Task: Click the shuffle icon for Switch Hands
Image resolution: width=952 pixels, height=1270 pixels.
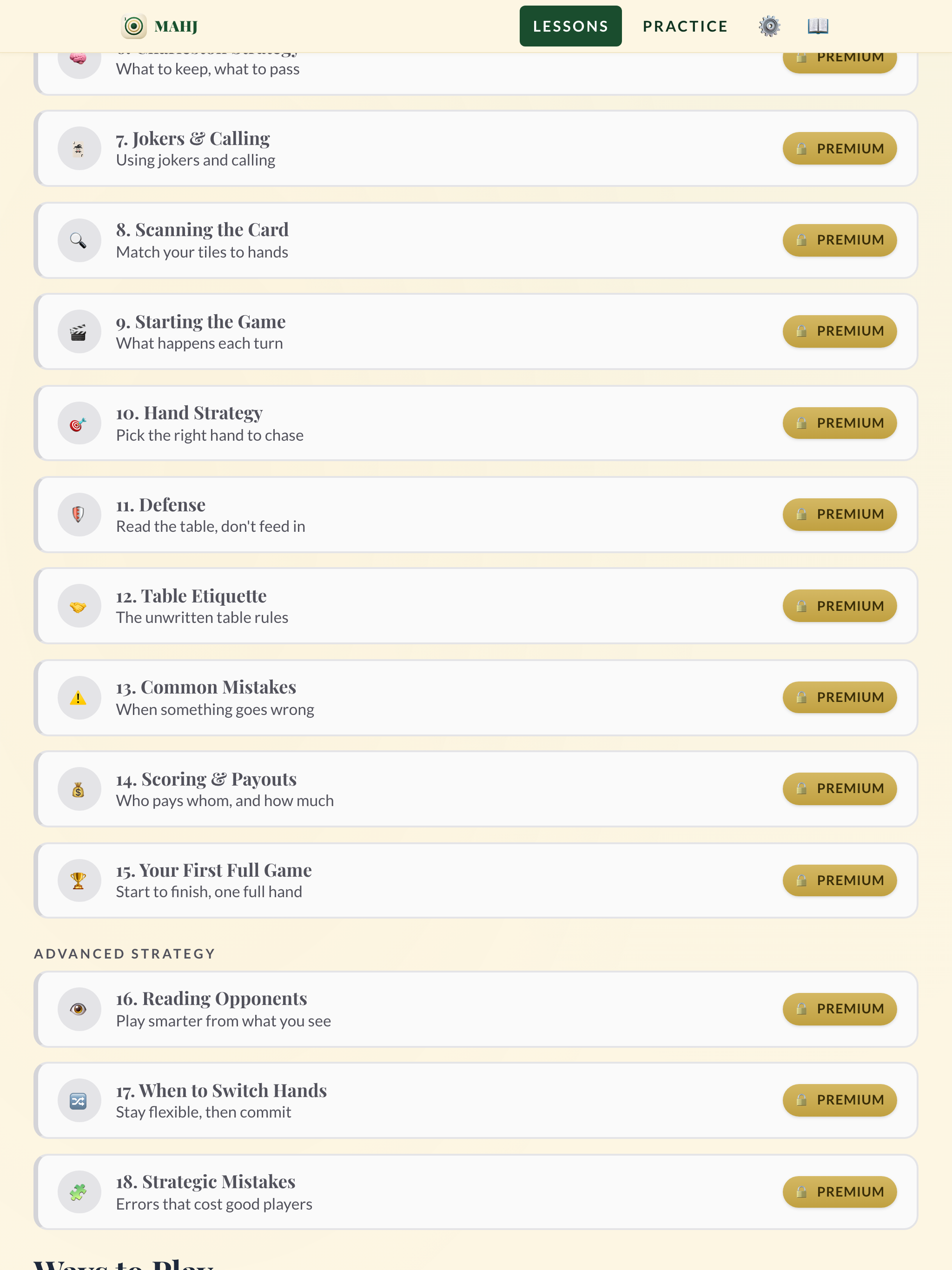Action: coord(79,1101)
